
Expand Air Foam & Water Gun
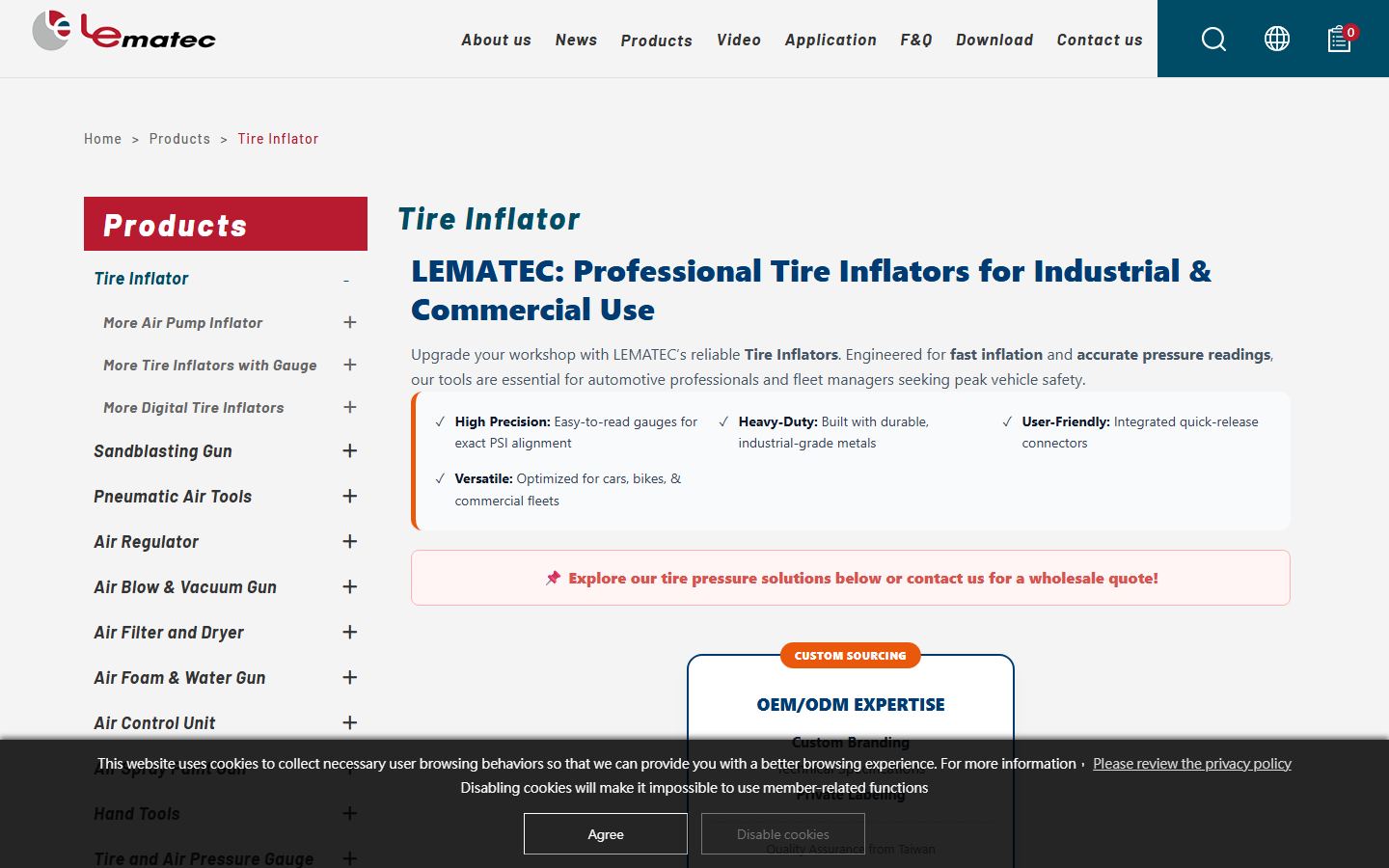pyautogui.click(x=350, y=677)
